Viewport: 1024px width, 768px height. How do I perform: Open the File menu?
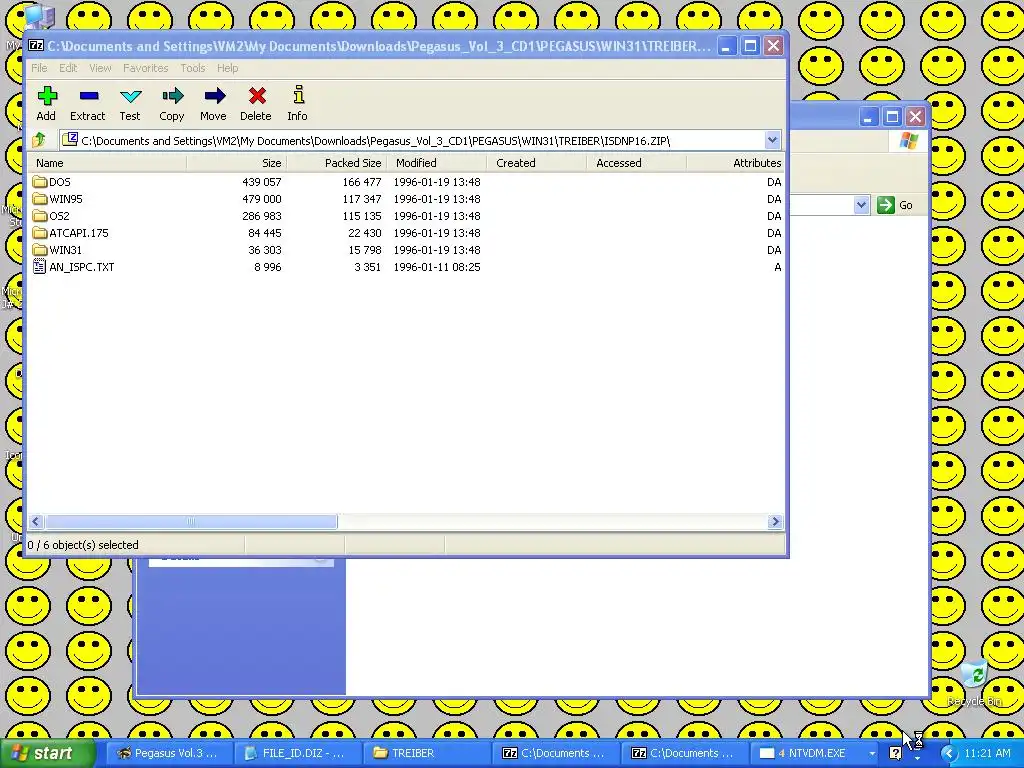[x=39, y=68]
